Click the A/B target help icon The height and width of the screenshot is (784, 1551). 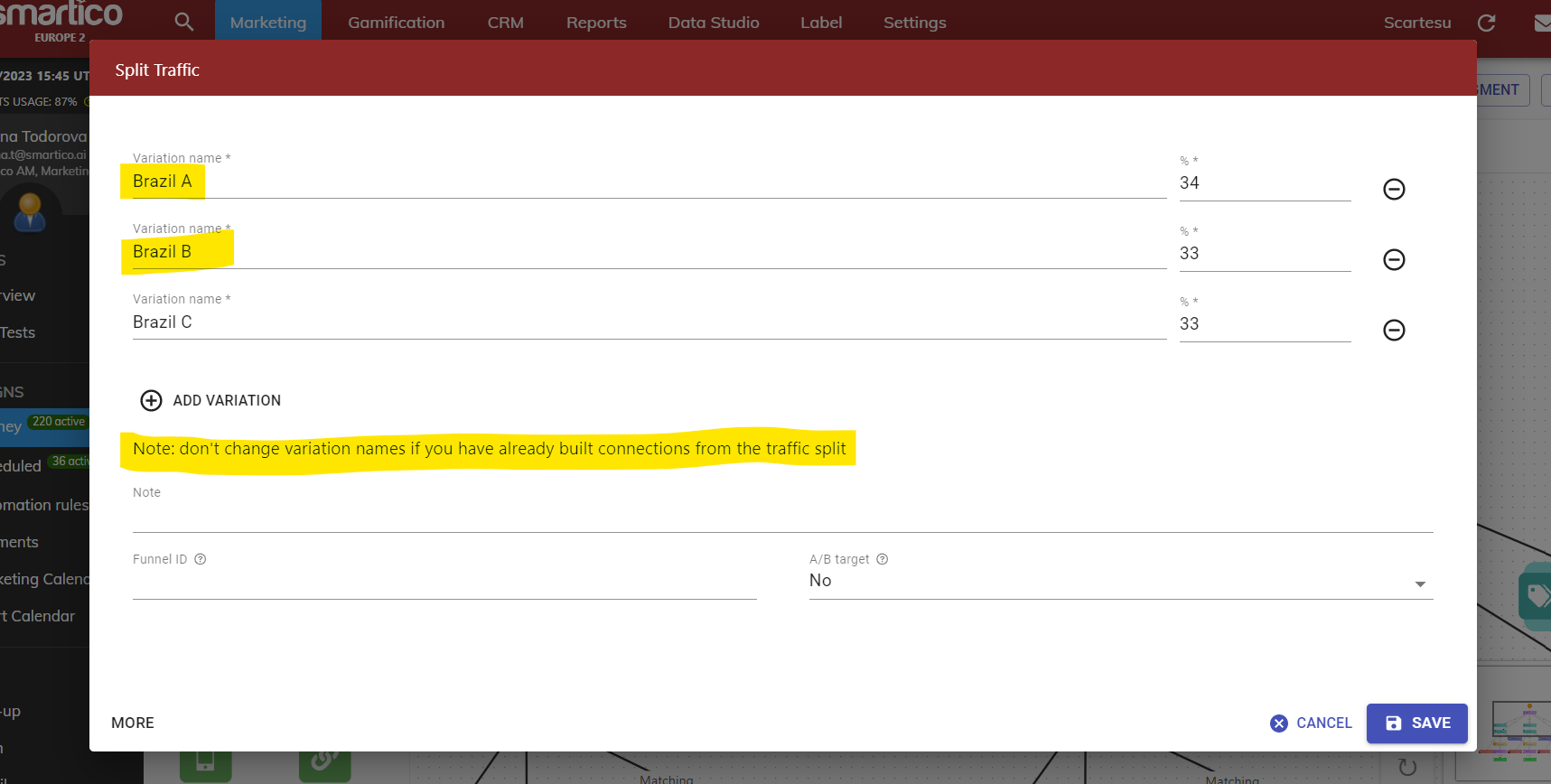pos(883,559)
